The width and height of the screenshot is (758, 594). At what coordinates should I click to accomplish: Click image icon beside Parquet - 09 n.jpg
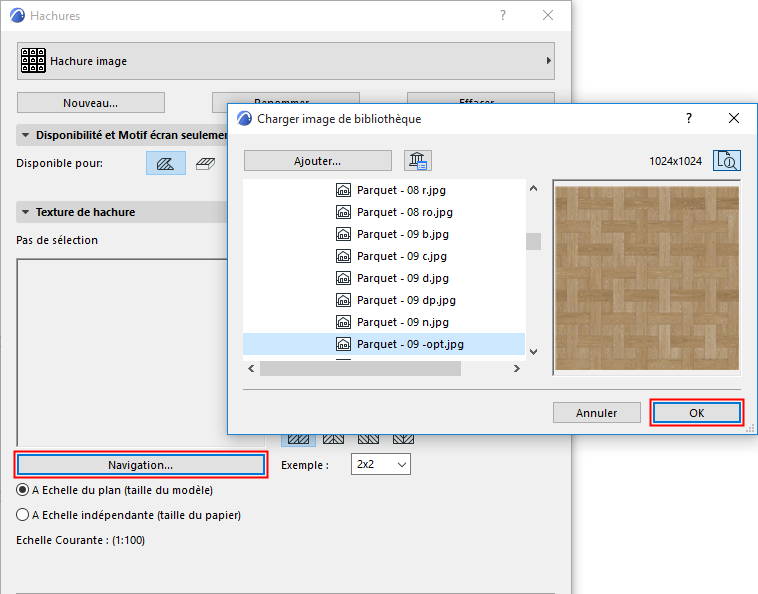343,322
